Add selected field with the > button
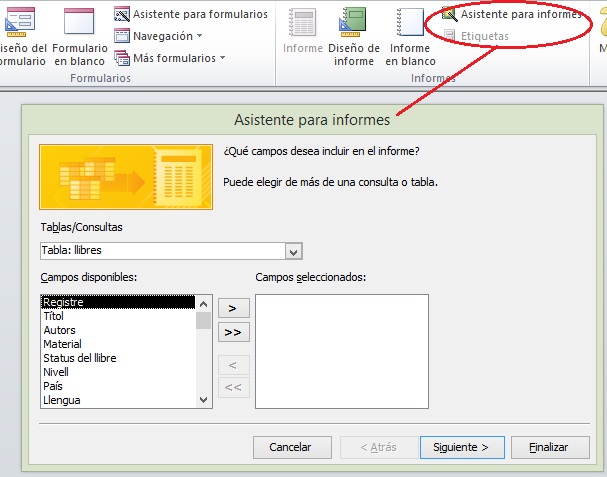Viewport: 607px width, 477px height. point(234,309)
